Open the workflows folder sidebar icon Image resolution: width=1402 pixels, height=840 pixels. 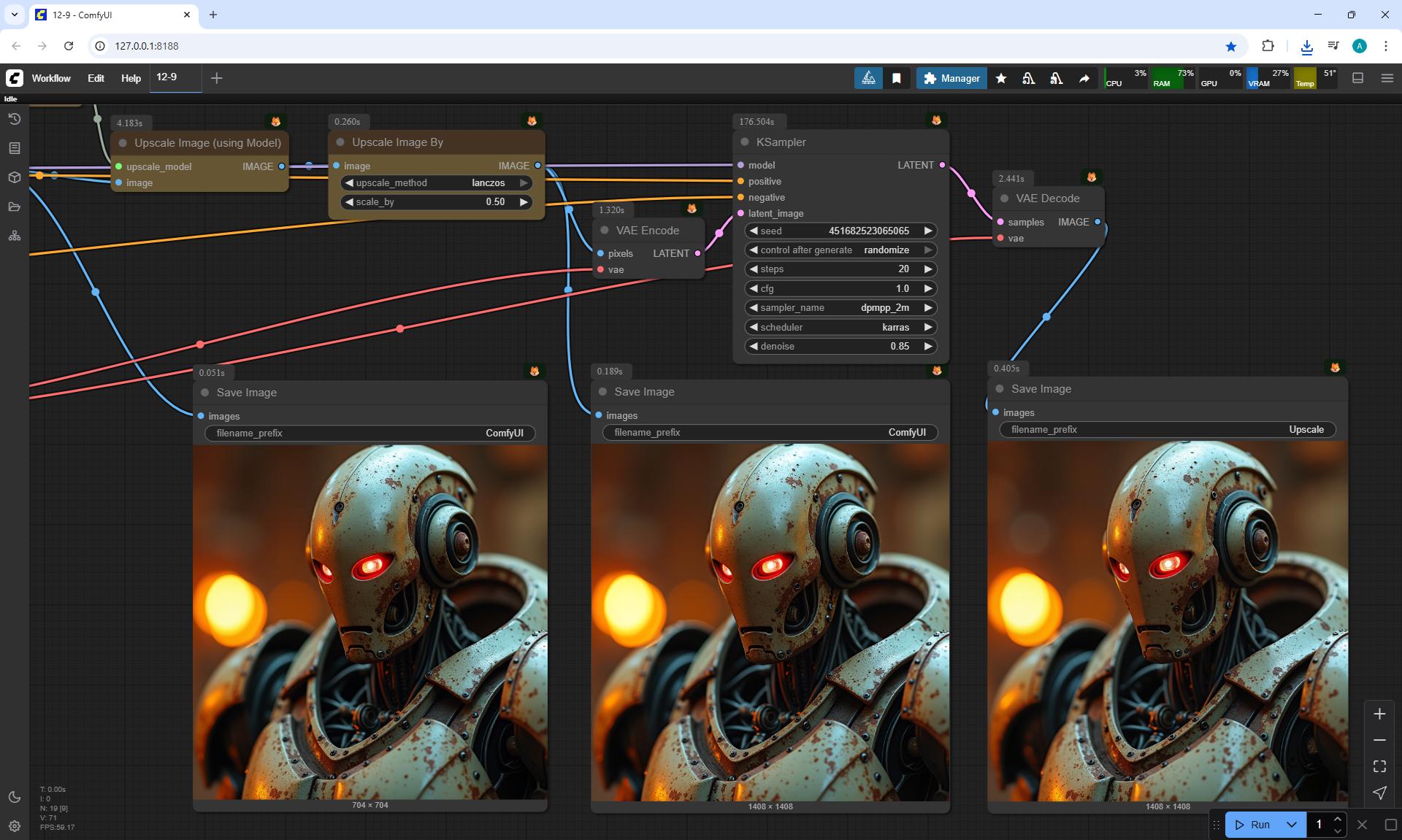point(14,207)
